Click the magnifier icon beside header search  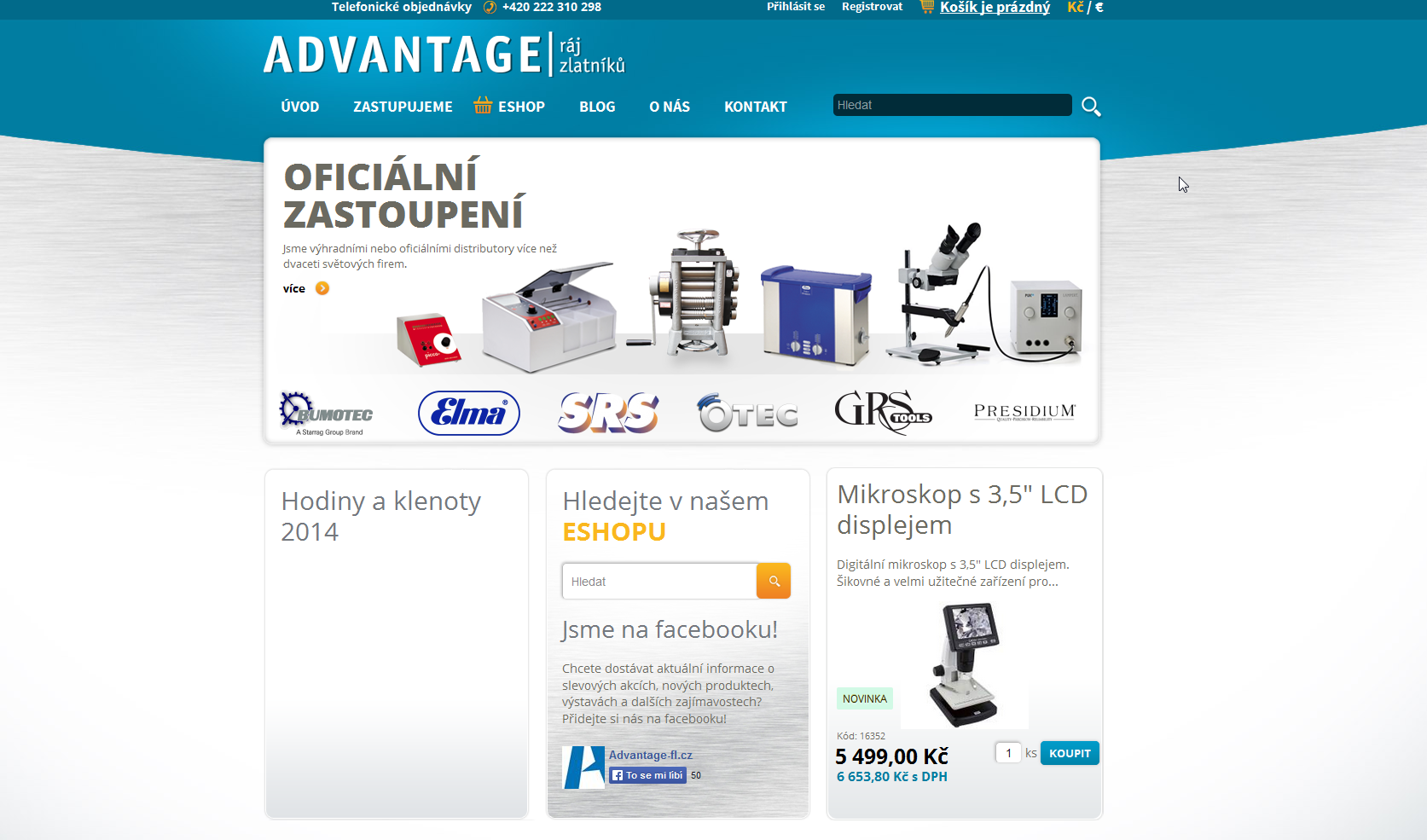point(1091,107)
